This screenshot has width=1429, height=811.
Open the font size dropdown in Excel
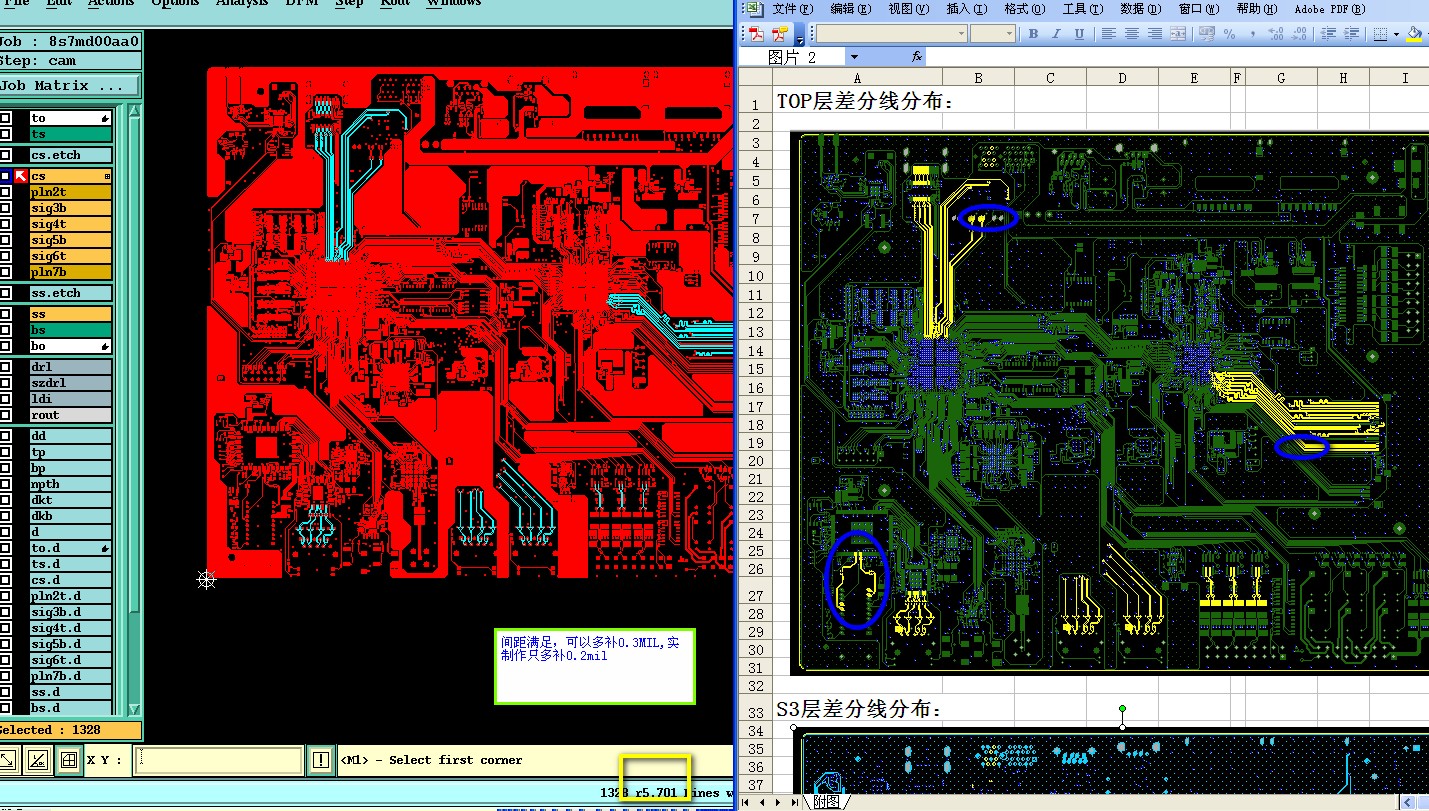pos(1009,34)
